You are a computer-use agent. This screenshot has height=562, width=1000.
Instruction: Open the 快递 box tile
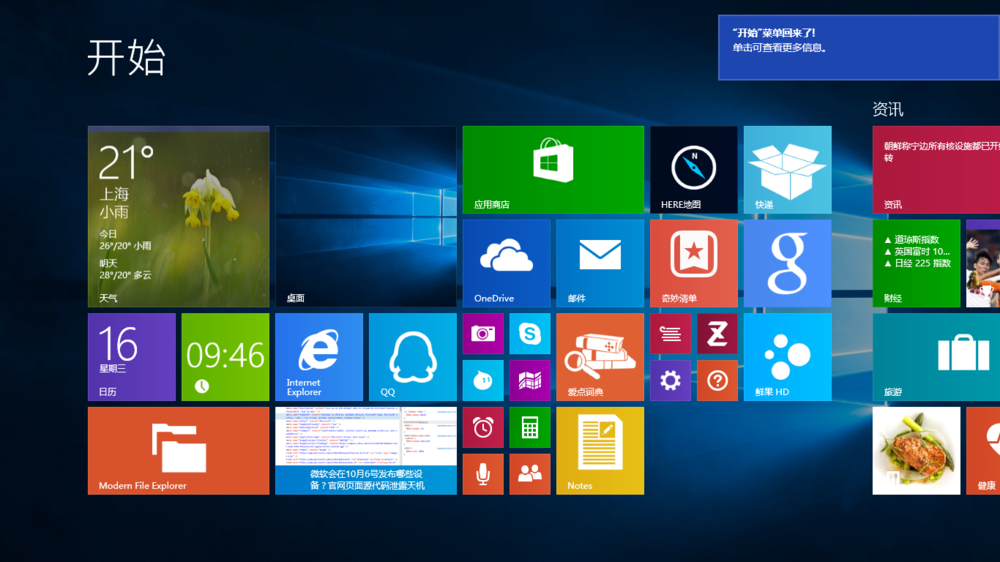pos(788,170)
